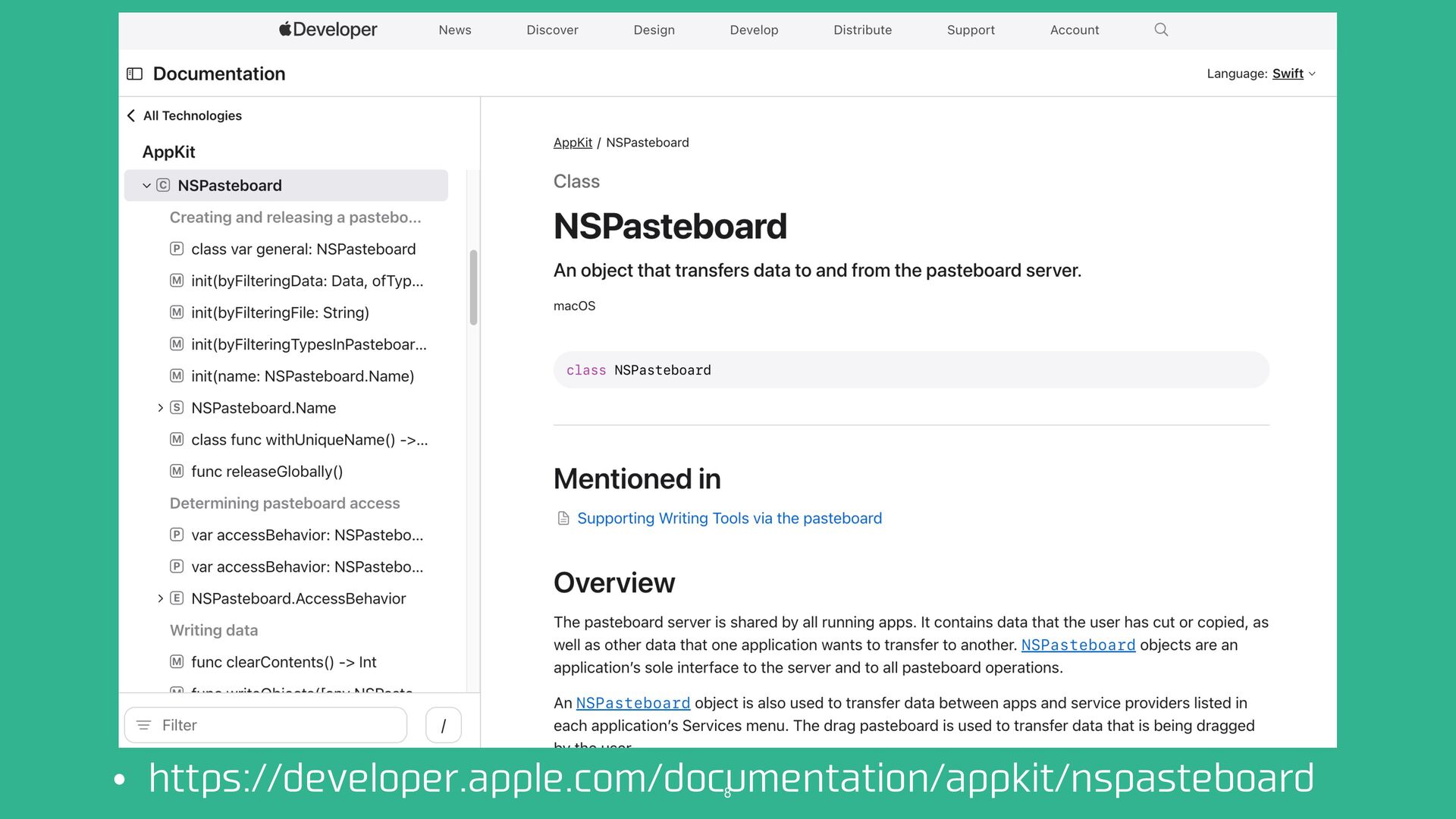The image size is (1456, 819).
Task: Open the Discover menu
Action: tap(552, 30)
